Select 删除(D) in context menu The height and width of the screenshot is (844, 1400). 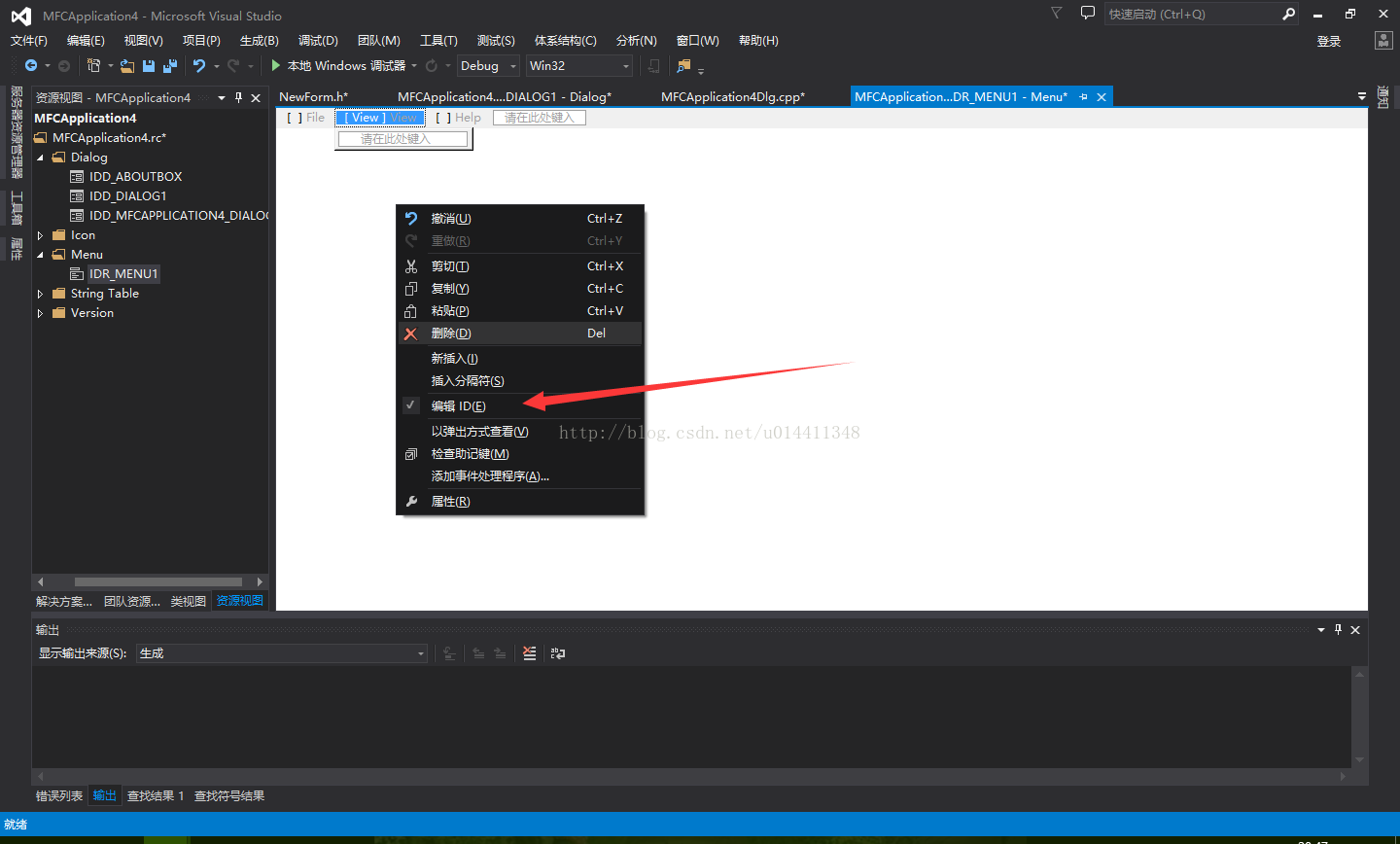[520, 333]
